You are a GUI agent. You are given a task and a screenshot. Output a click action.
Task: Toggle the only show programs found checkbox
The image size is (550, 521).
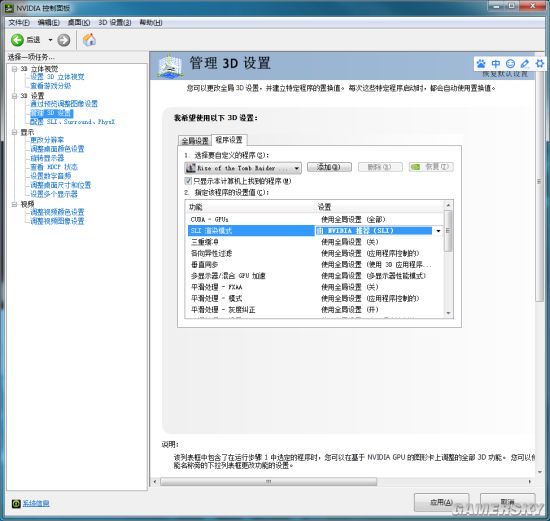click(188, 181)
